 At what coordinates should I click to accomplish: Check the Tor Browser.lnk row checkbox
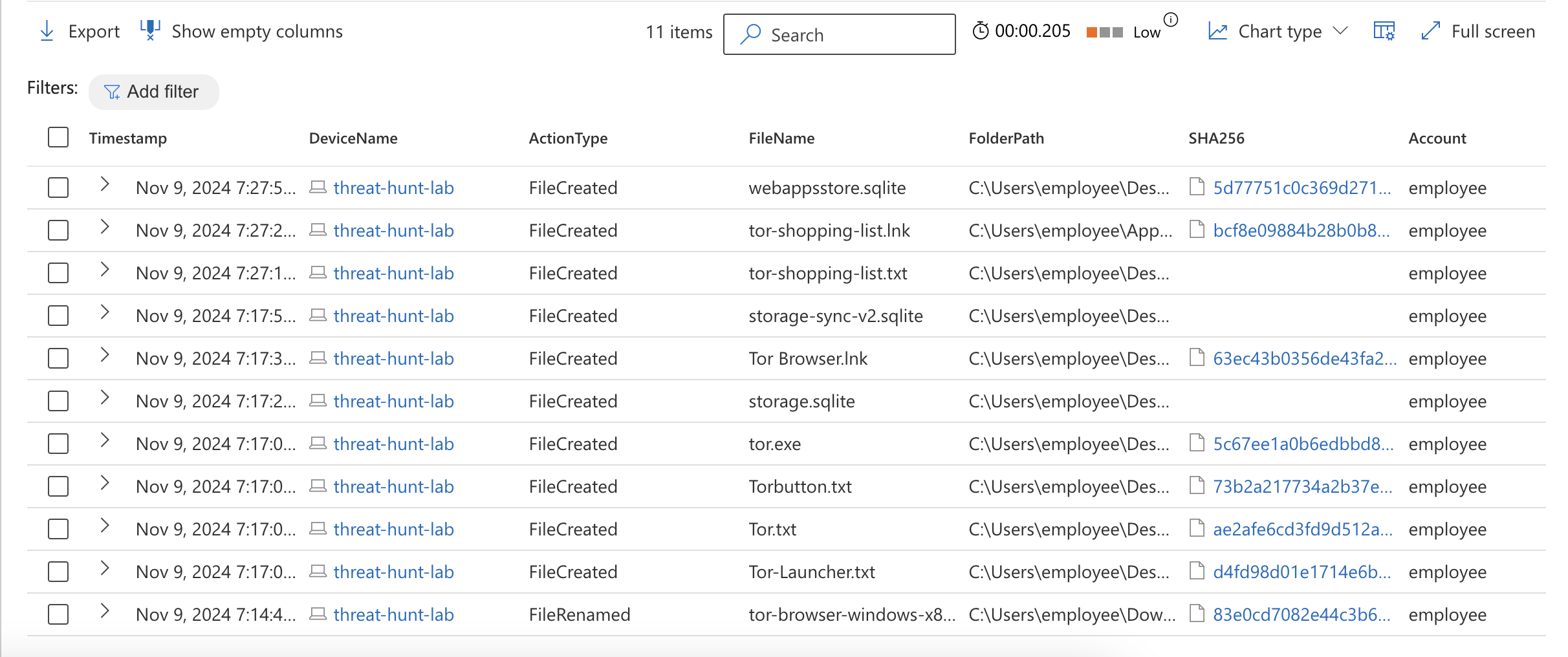[x=58, y=358]
